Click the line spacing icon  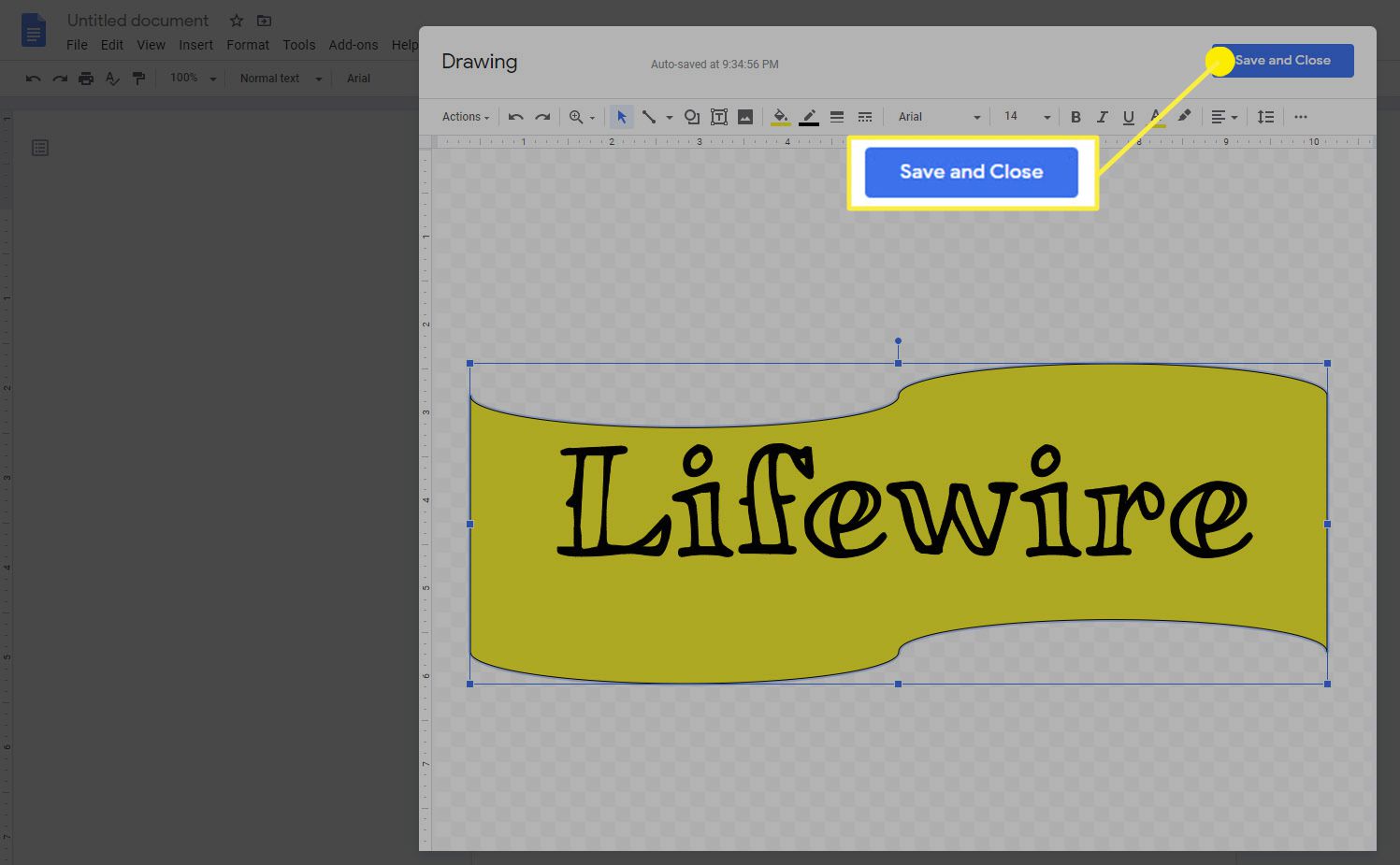click(1265, 117)
